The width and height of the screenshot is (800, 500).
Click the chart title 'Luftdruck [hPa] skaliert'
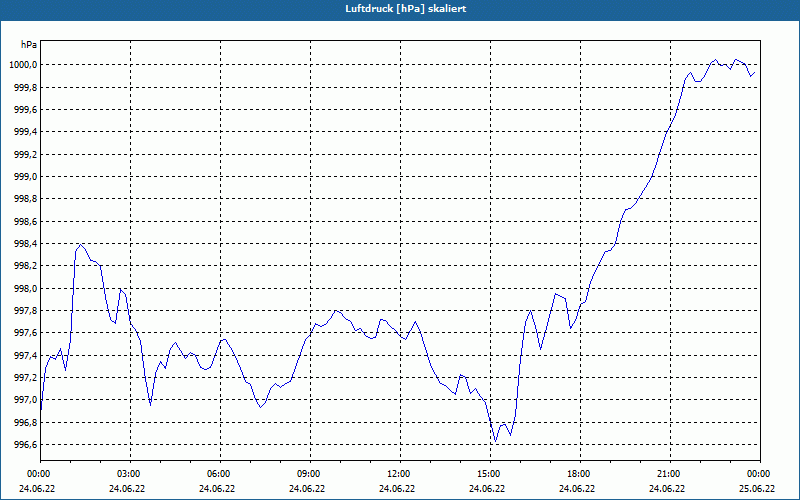click(x=406, y=9)
